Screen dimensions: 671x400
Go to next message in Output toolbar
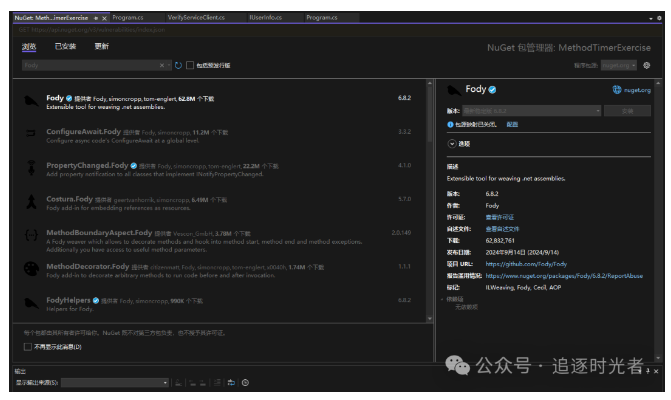point(203,383)
